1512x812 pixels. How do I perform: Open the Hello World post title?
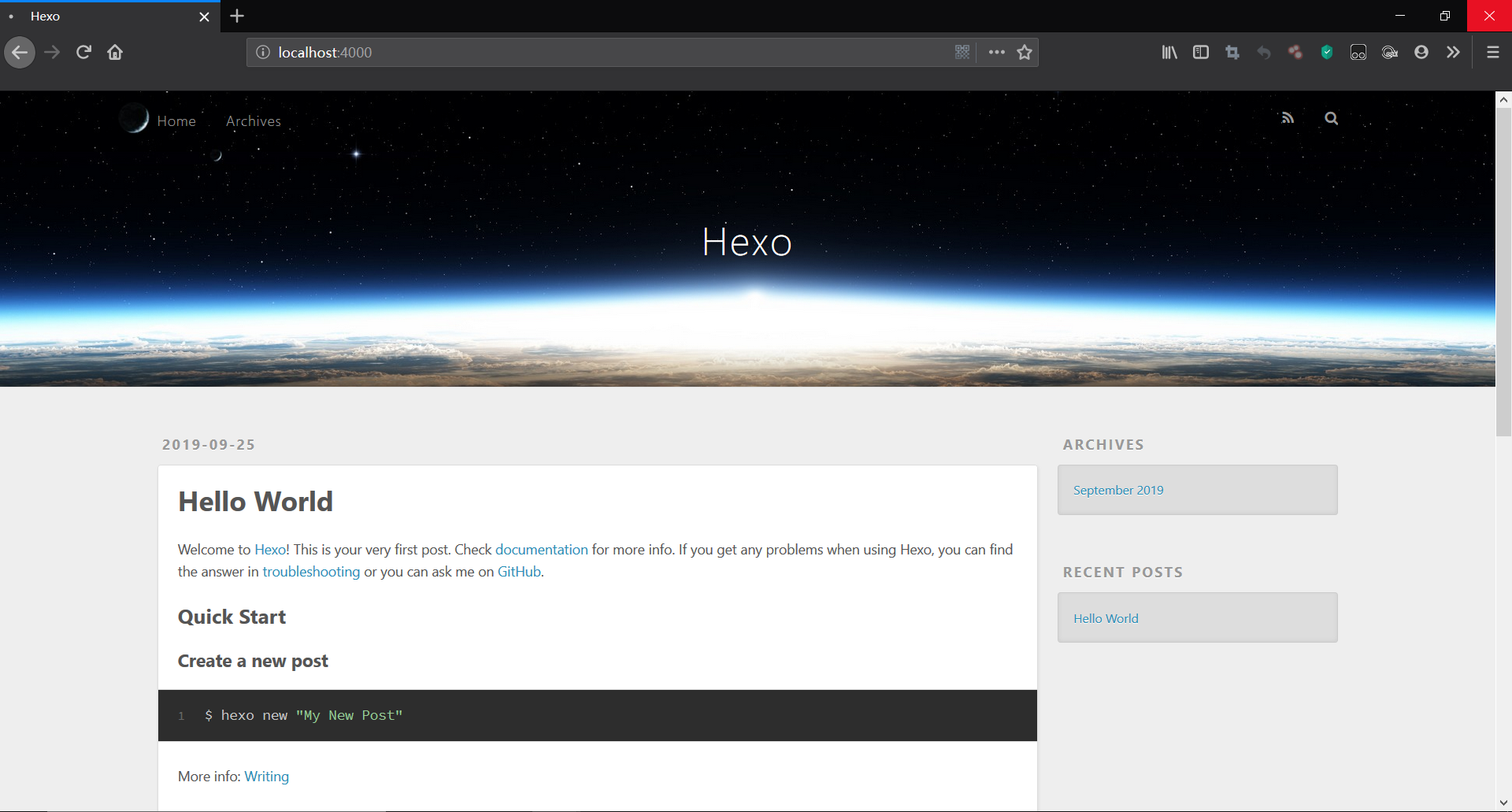(255, 502)
